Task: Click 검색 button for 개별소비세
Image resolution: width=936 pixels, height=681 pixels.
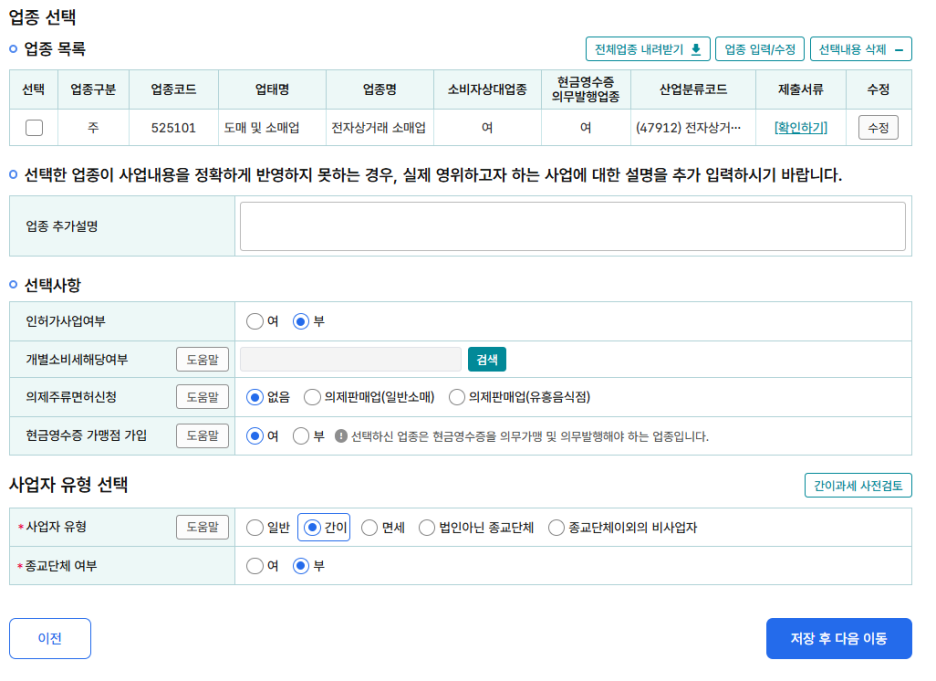Action: (x=487, y=359)
